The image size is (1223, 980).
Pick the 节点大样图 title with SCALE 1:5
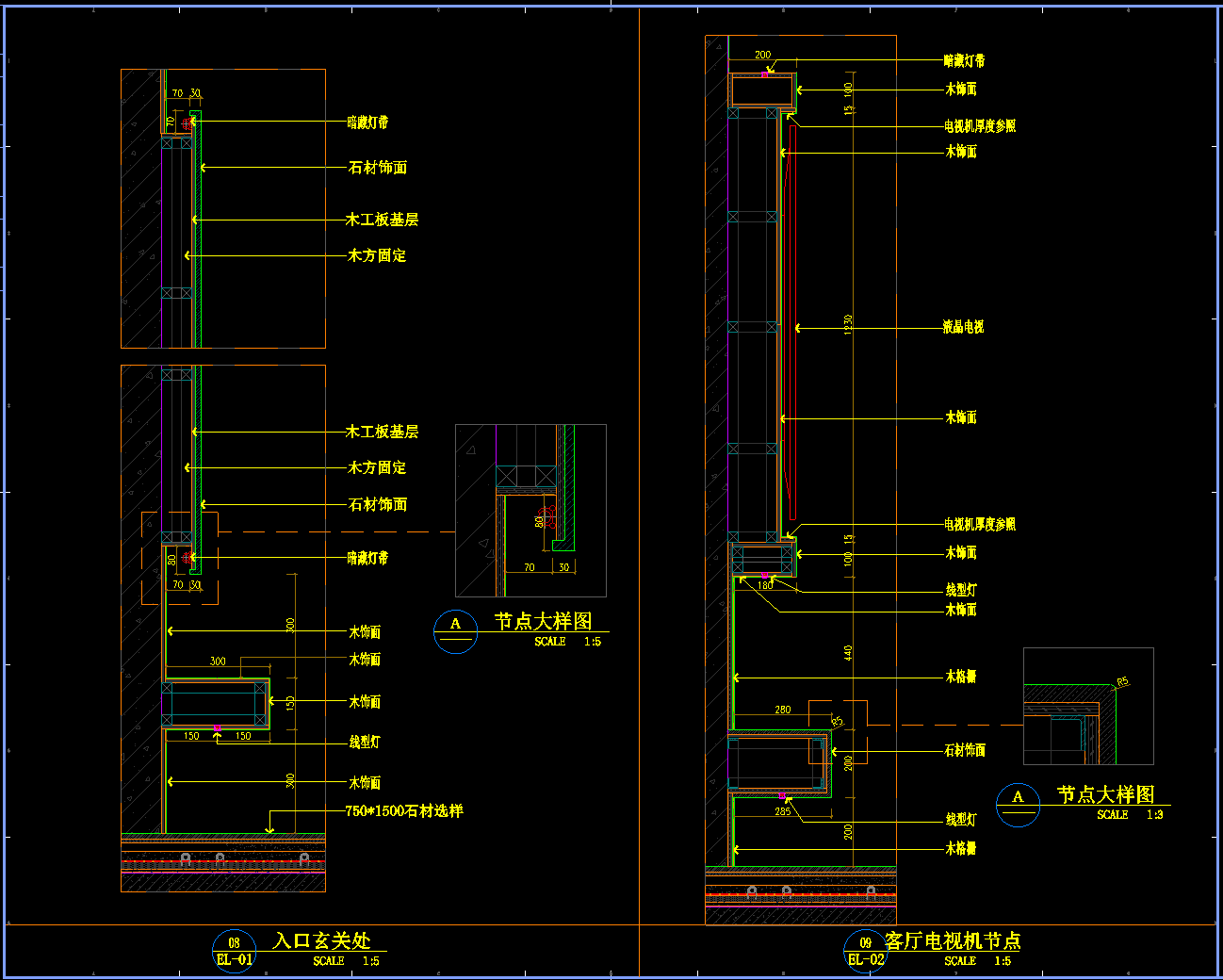[544, 622]
